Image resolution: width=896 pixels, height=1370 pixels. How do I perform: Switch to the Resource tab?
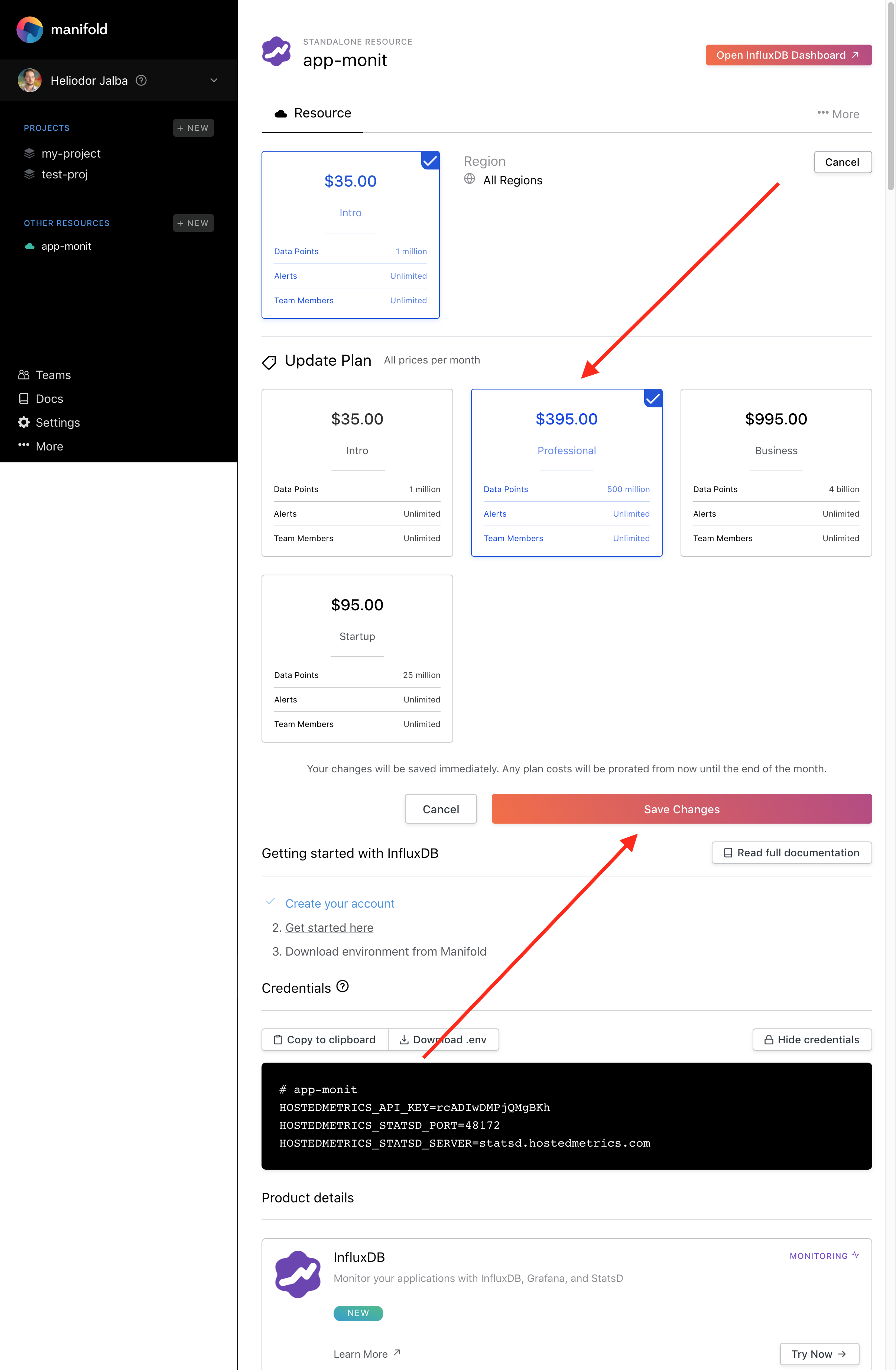[x=312, y=113]
